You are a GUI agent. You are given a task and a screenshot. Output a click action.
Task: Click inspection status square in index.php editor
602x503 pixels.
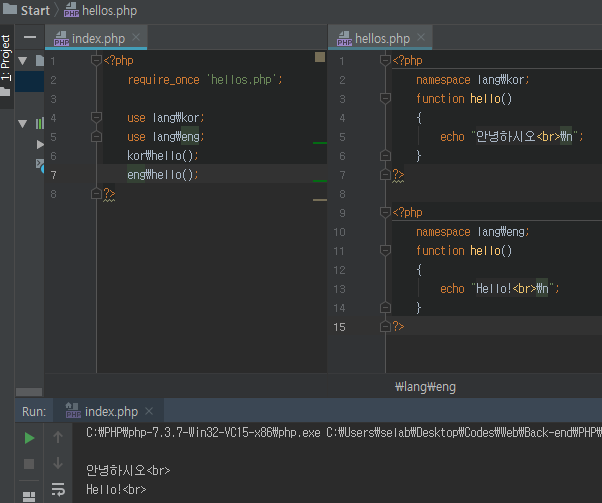coord(320,58)
